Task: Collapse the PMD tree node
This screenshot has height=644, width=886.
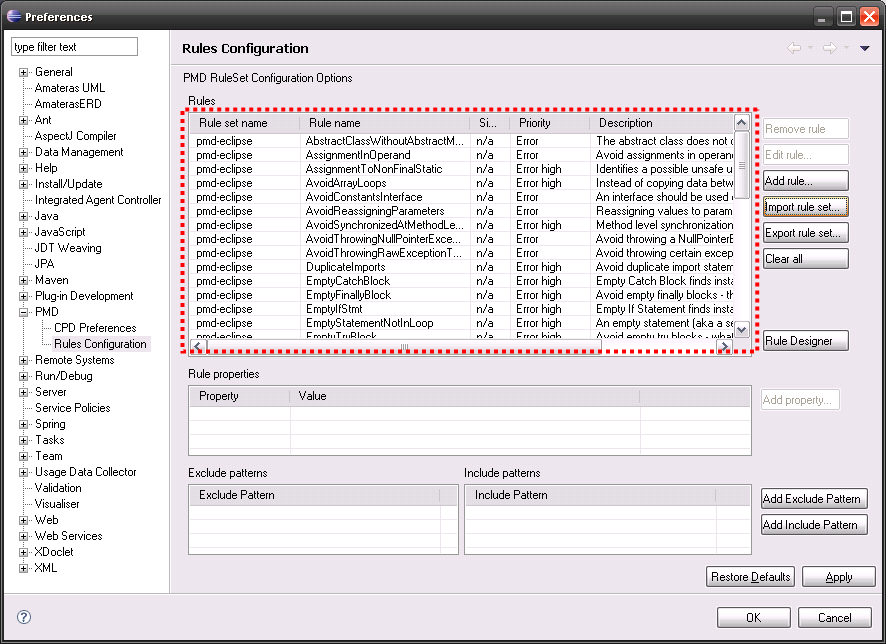Action: coord(24,312)
